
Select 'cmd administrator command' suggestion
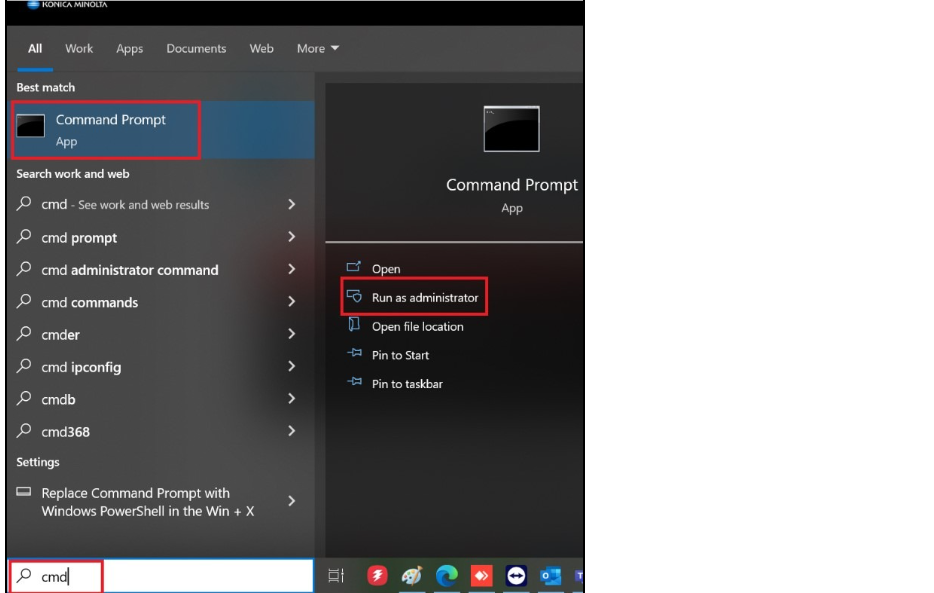(x=160, y=269)
